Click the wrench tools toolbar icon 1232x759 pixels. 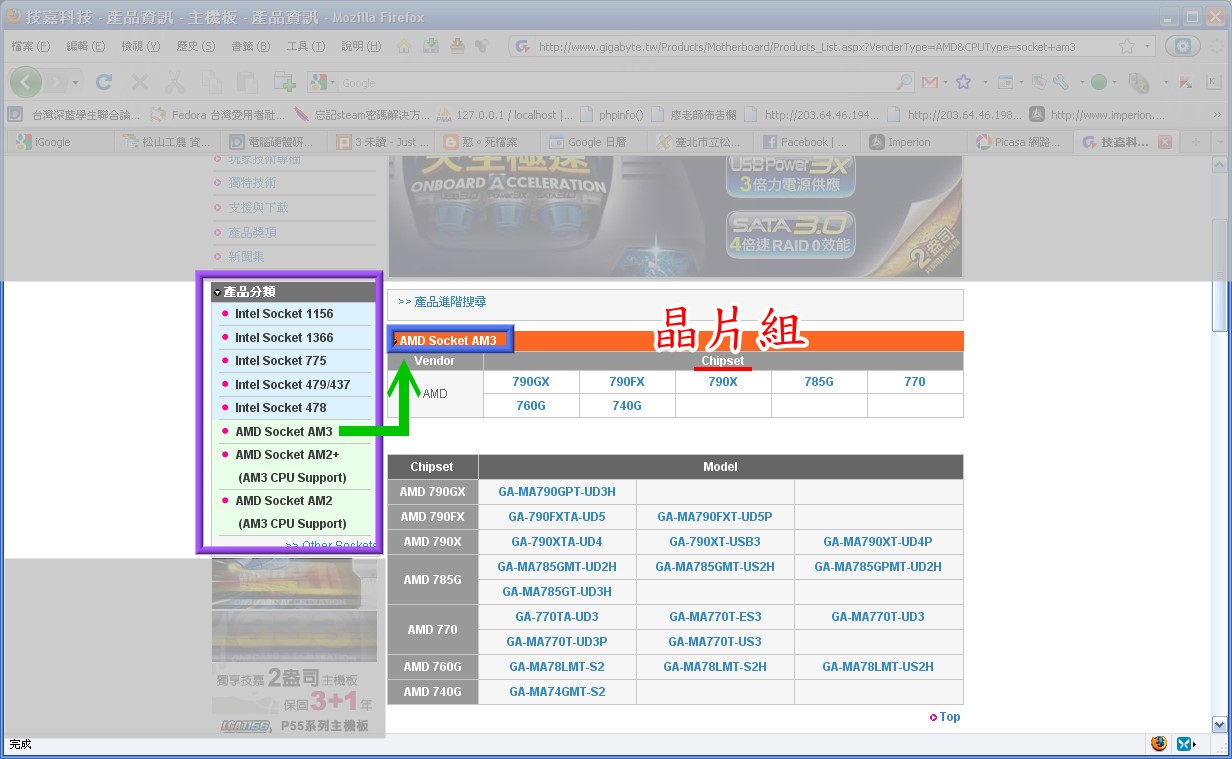[x=1059, y=82]
